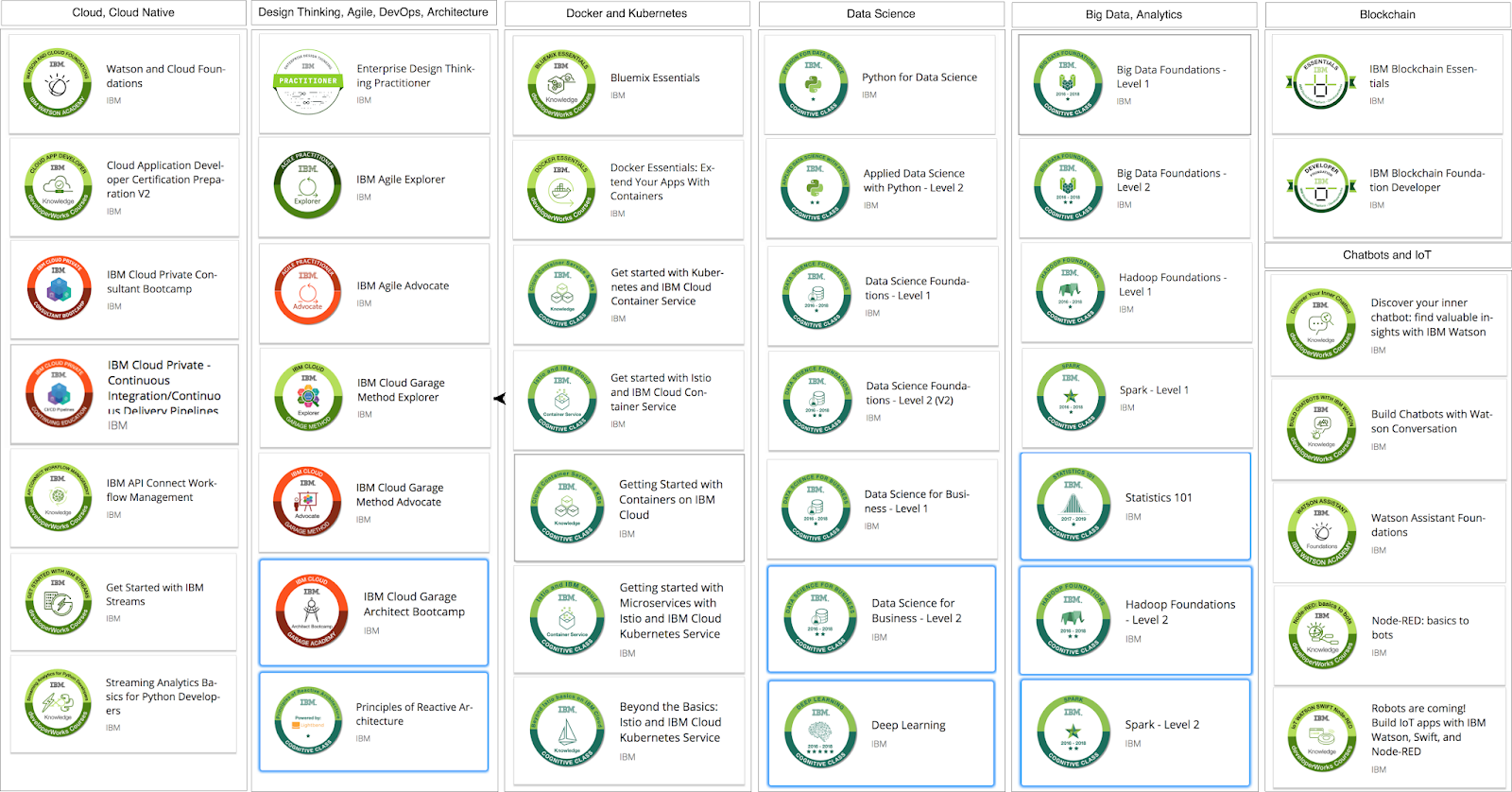Click the Cloud Application Developer Certification badge icon
The height and width of the screenshot is (792, 1512).
[x=58, y=186]
